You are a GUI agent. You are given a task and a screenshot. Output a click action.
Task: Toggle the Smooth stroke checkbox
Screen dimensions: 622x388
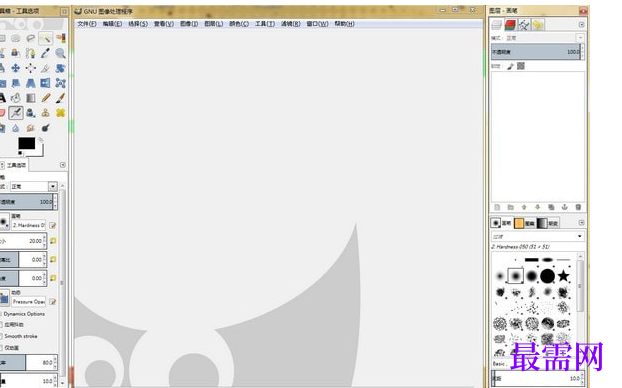coord(1,336)
